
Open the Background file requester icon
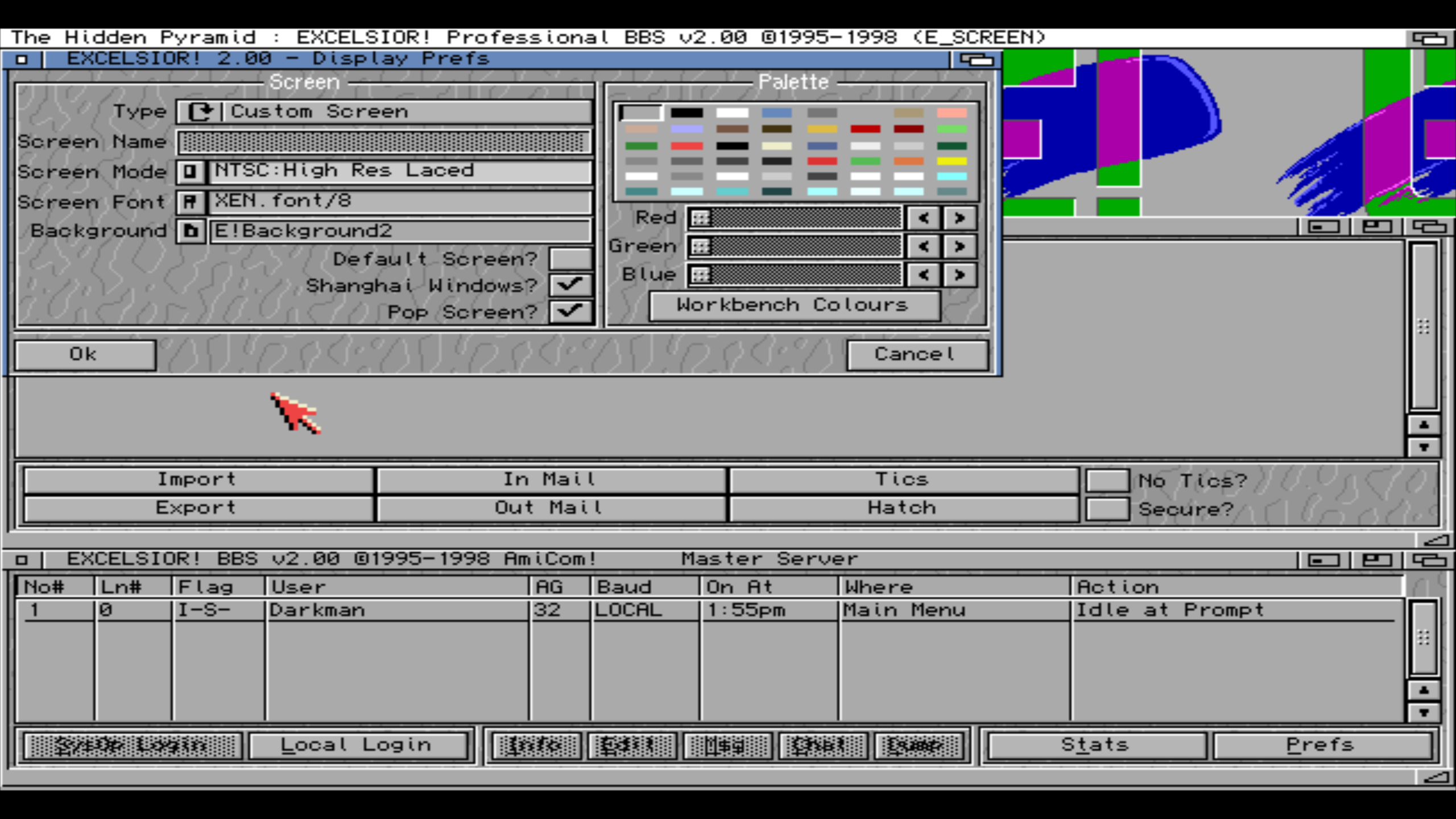pos(190,231)
